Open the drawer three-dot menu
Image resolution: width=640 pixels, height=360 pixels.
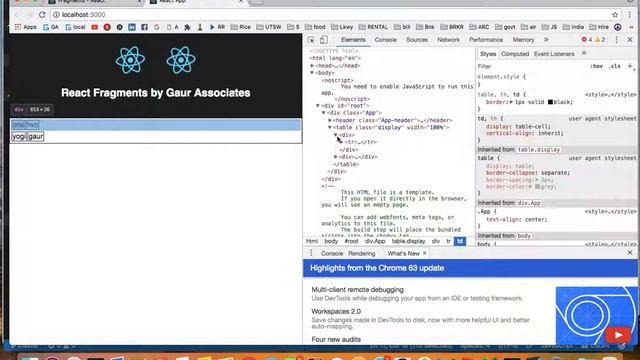(x=311, y=253)
